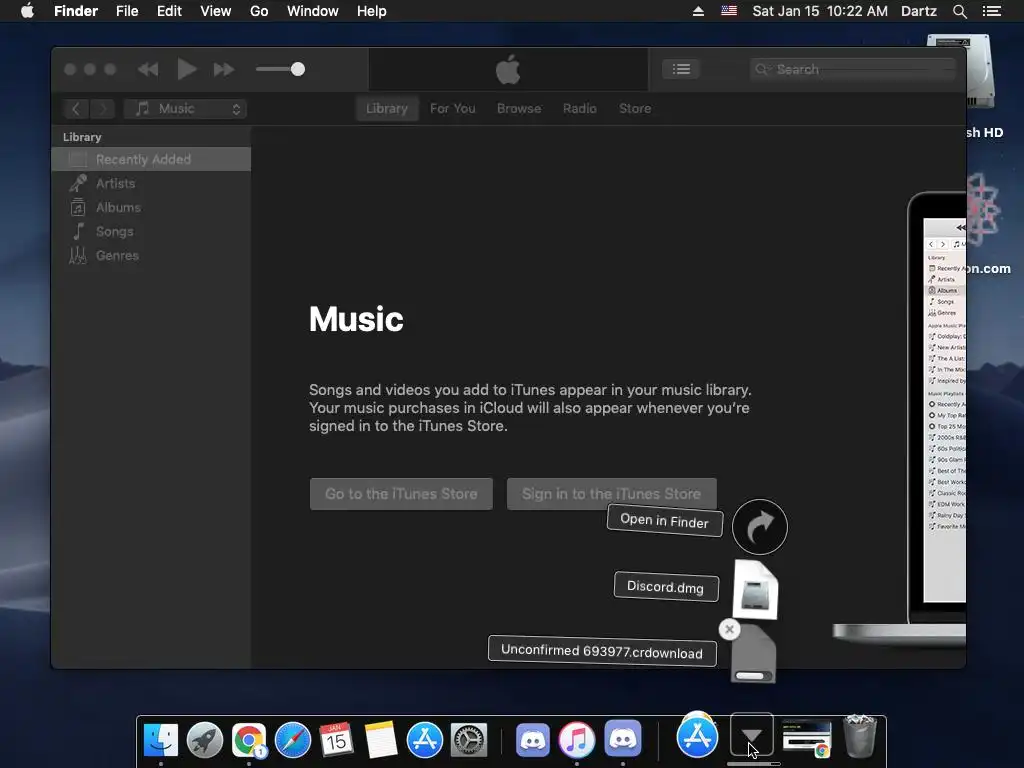Viewport: 1024px width, 768px height.
Task: Open Spotlight search magnifier icon
Action: (x=960, y=11)
